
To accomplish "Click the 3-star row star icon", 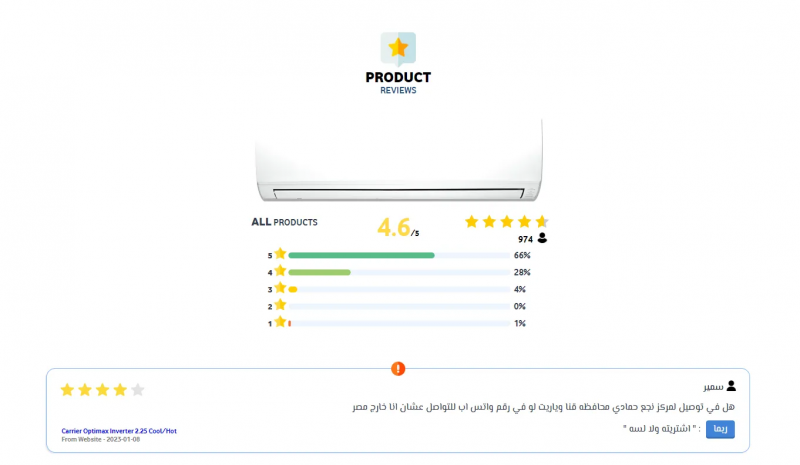I will pos(280,288).
